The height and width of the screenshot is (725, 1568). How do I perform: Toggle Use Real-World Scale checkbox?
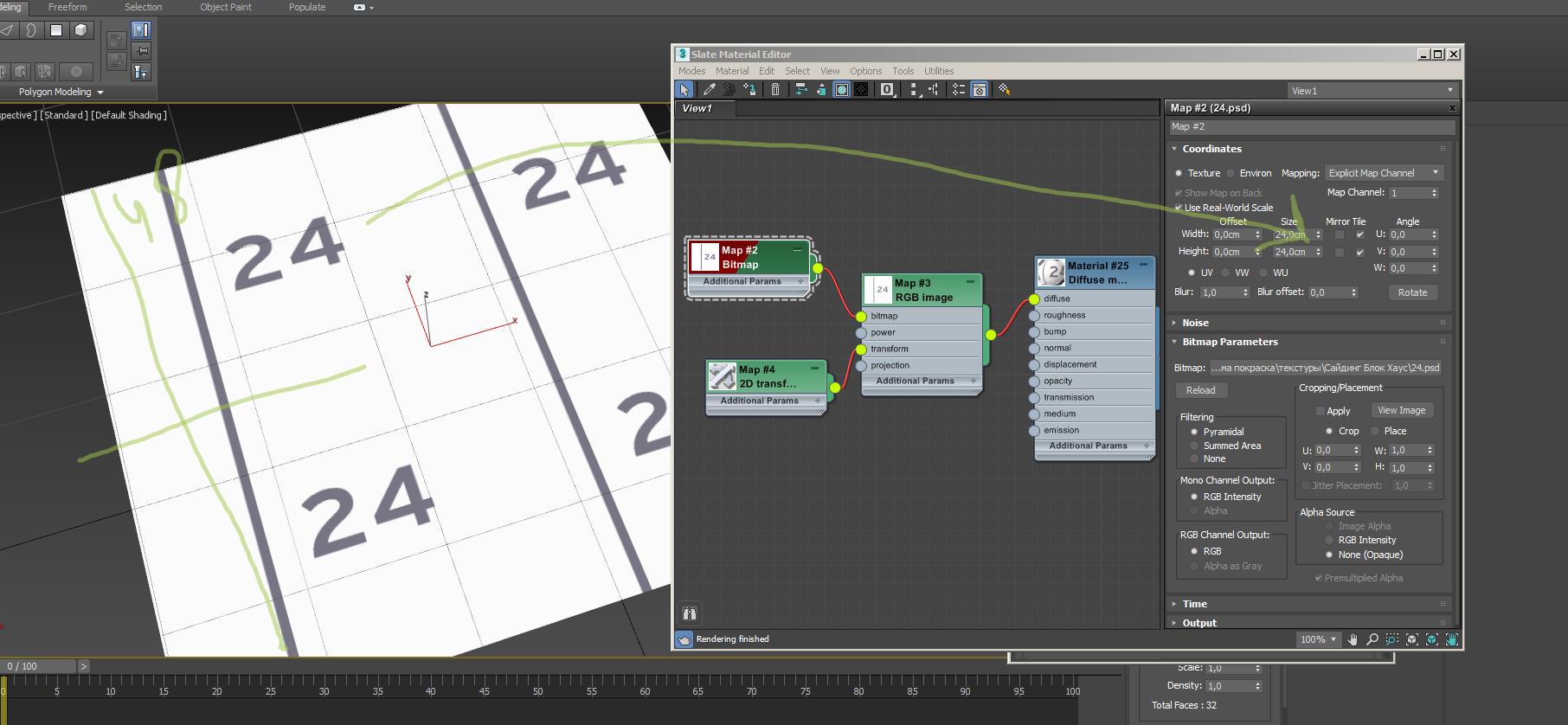(1179, 208)
